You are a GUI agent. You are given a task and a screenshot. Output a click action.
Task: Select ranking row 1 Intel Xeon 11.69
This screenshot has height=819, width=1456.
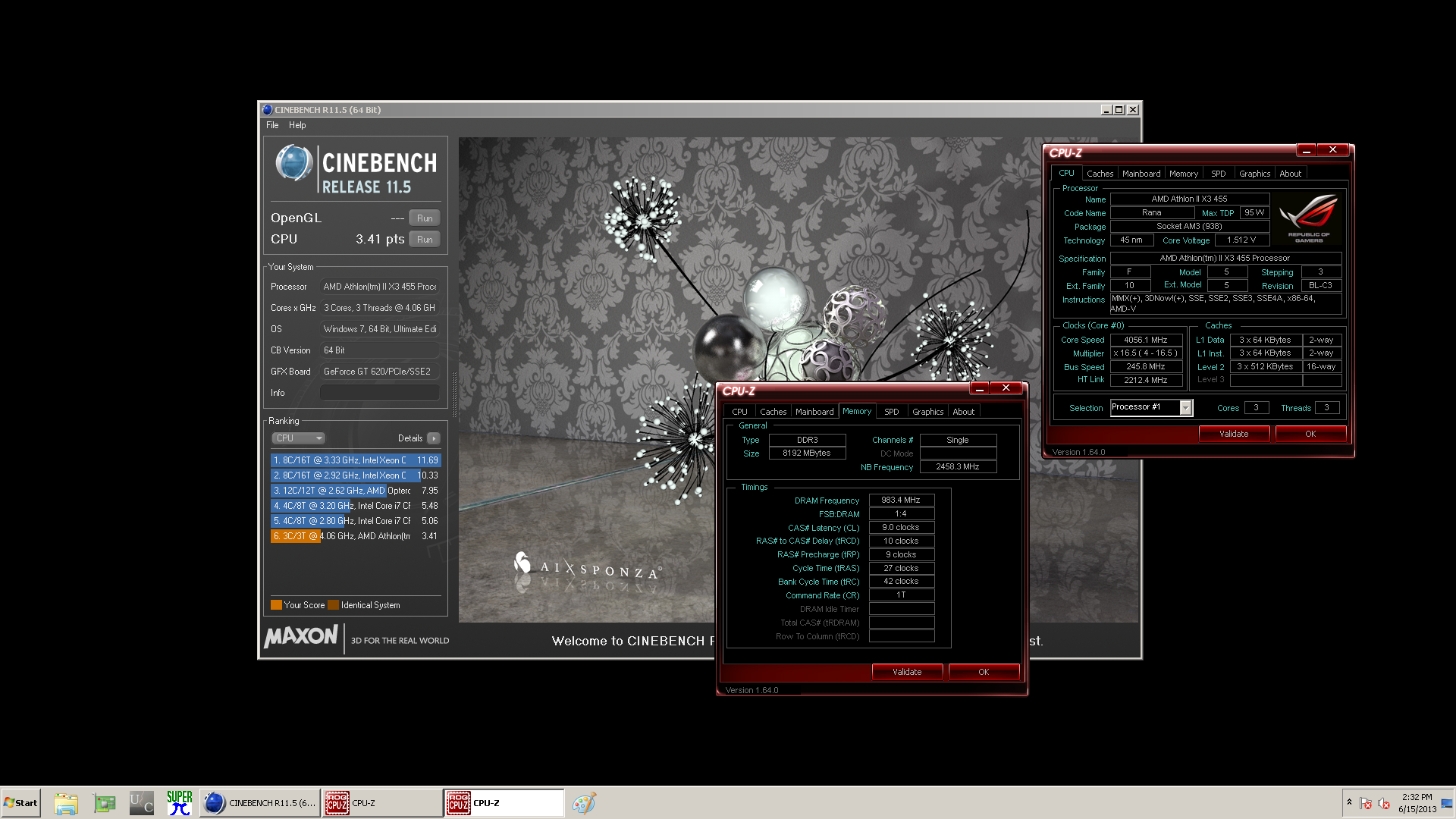click(x=356, y=460)
